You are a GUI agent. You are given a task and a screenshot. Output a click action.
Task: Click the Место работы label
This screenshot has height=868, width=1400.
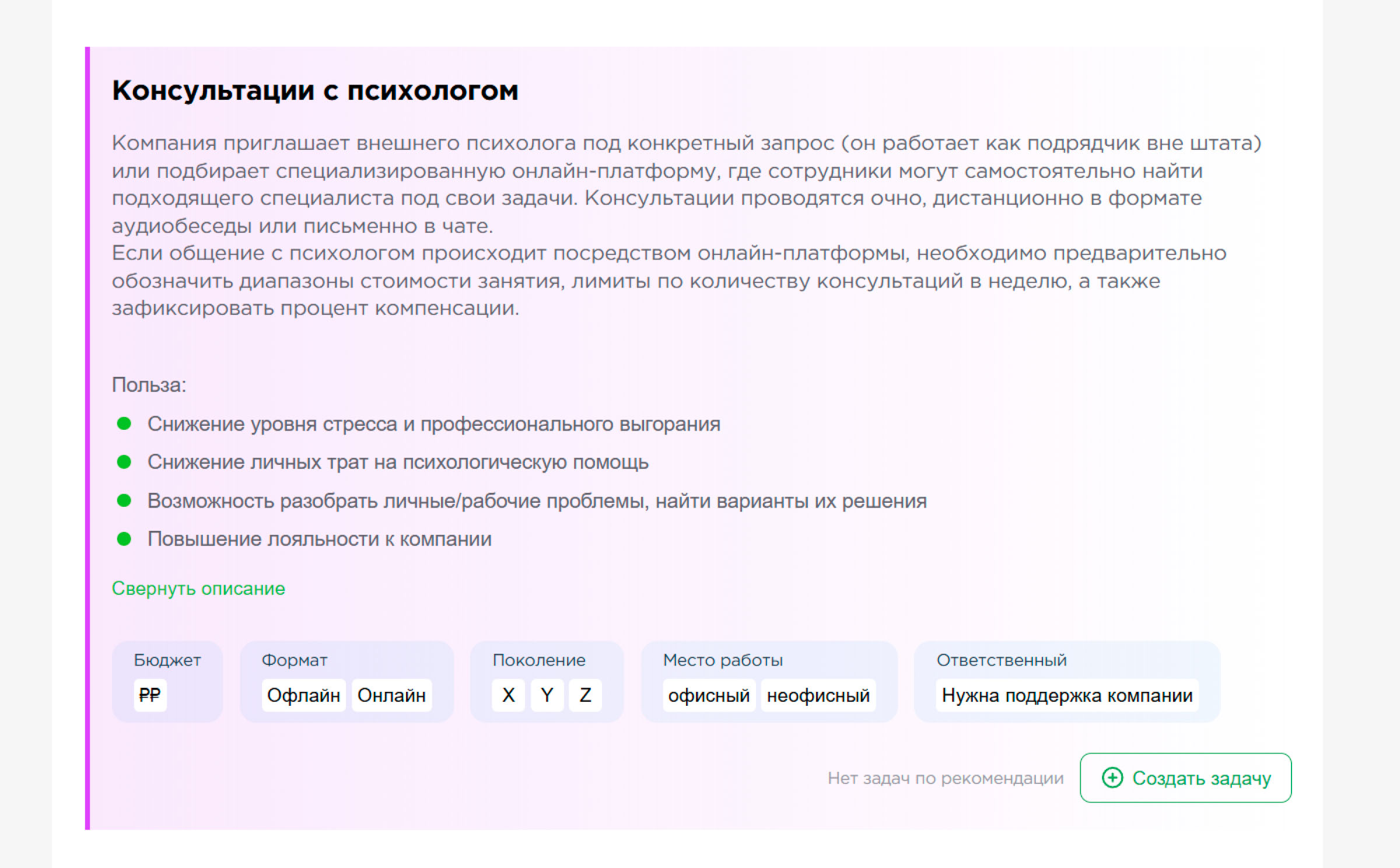(x=723, y=660)
